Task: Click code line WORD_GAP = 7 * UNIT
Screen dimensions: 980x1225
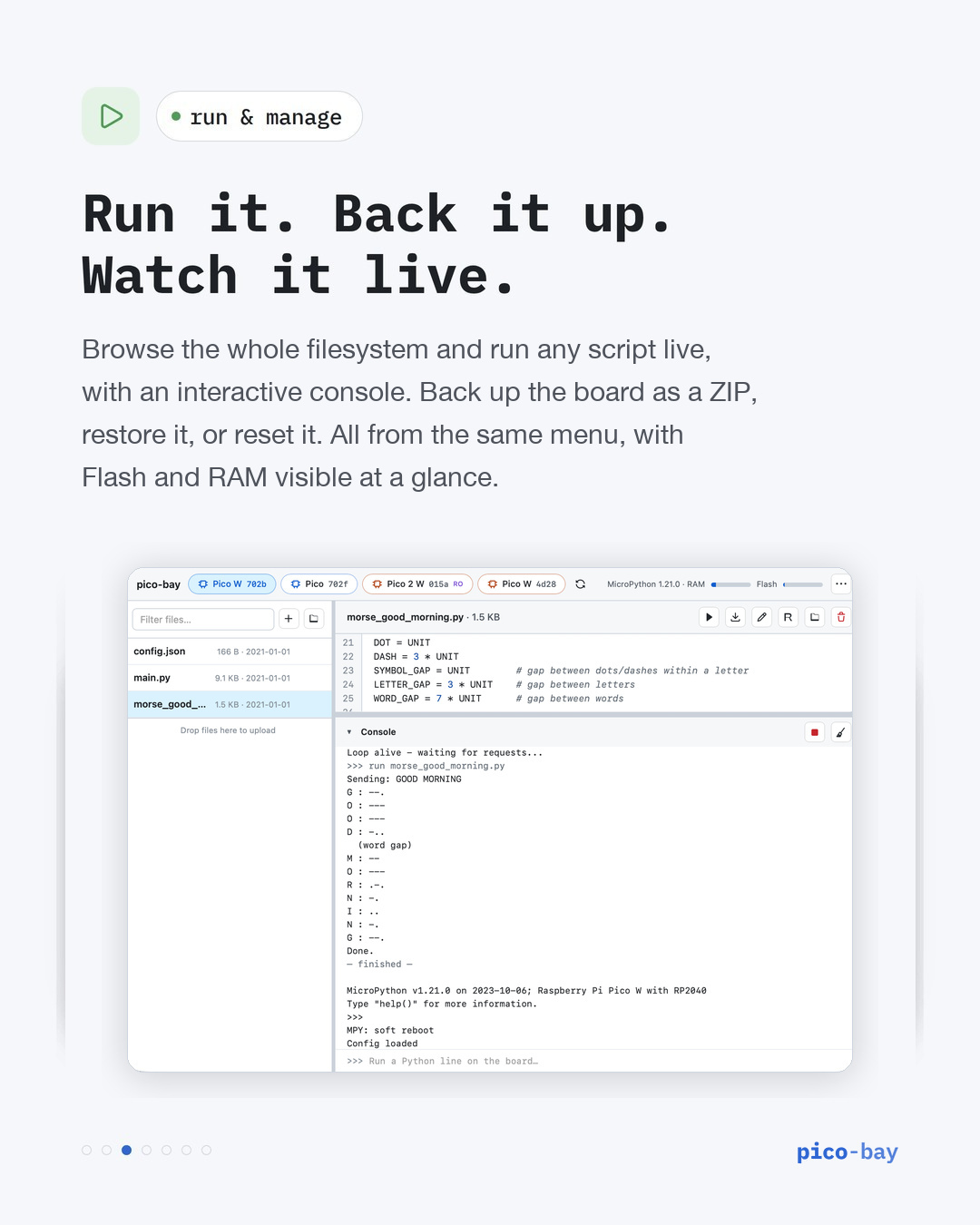Action: coord(427,699)
